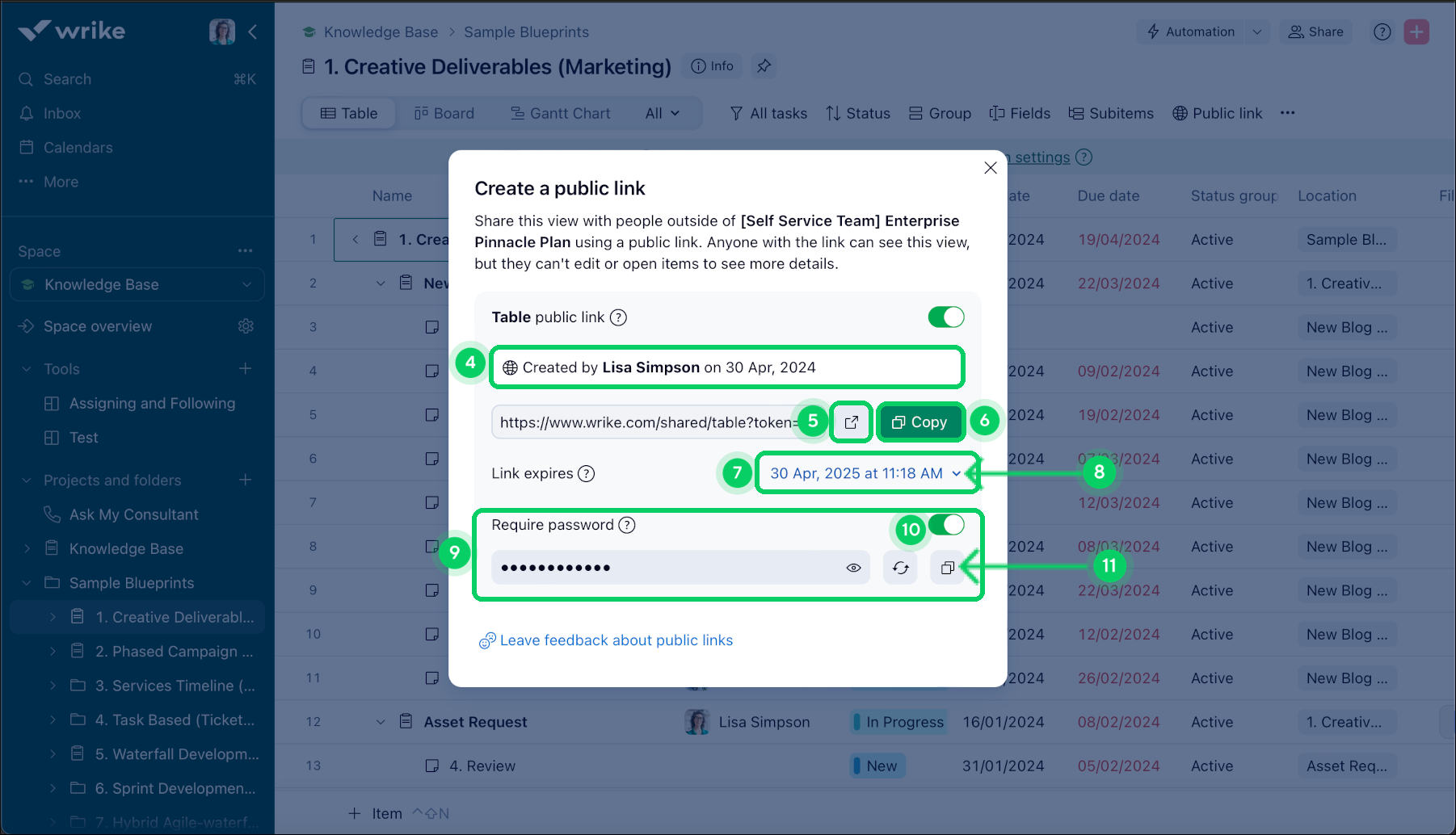Switch to the Gantt Chart view

click(x=560, y=114)
